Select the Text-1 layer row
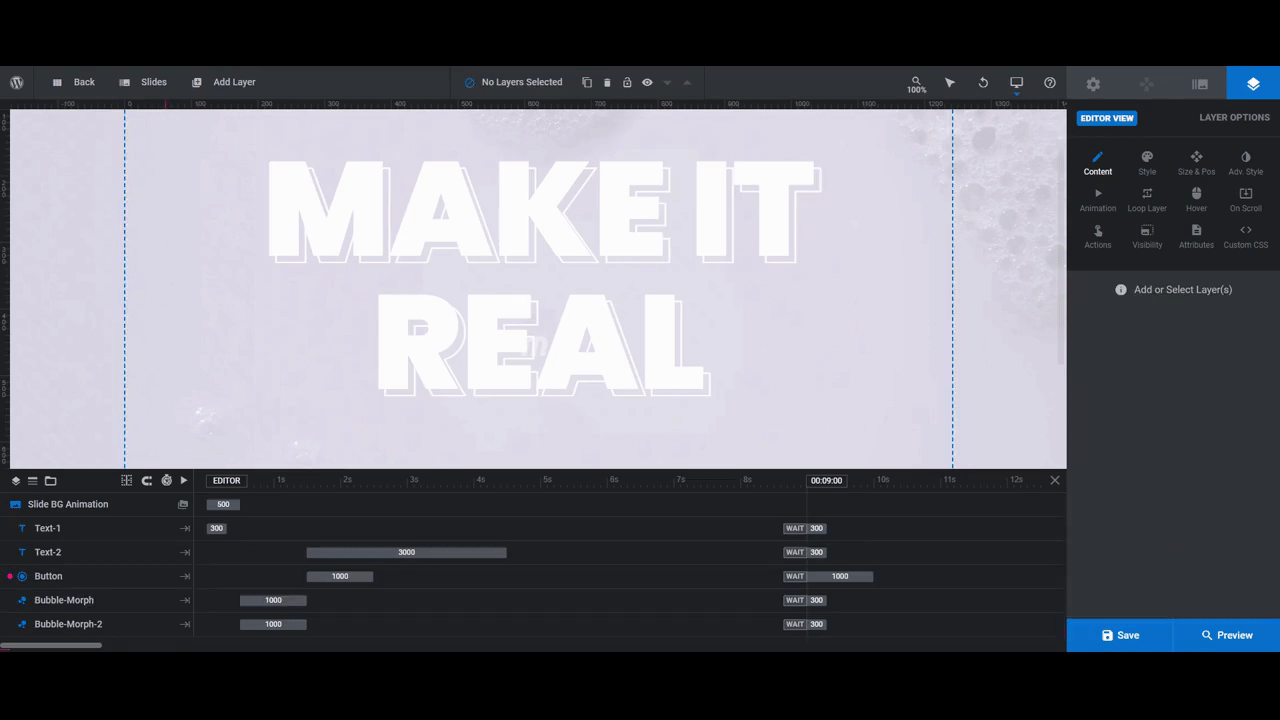The width and height of the screenshot is (1280, 720). coord(97,528)
